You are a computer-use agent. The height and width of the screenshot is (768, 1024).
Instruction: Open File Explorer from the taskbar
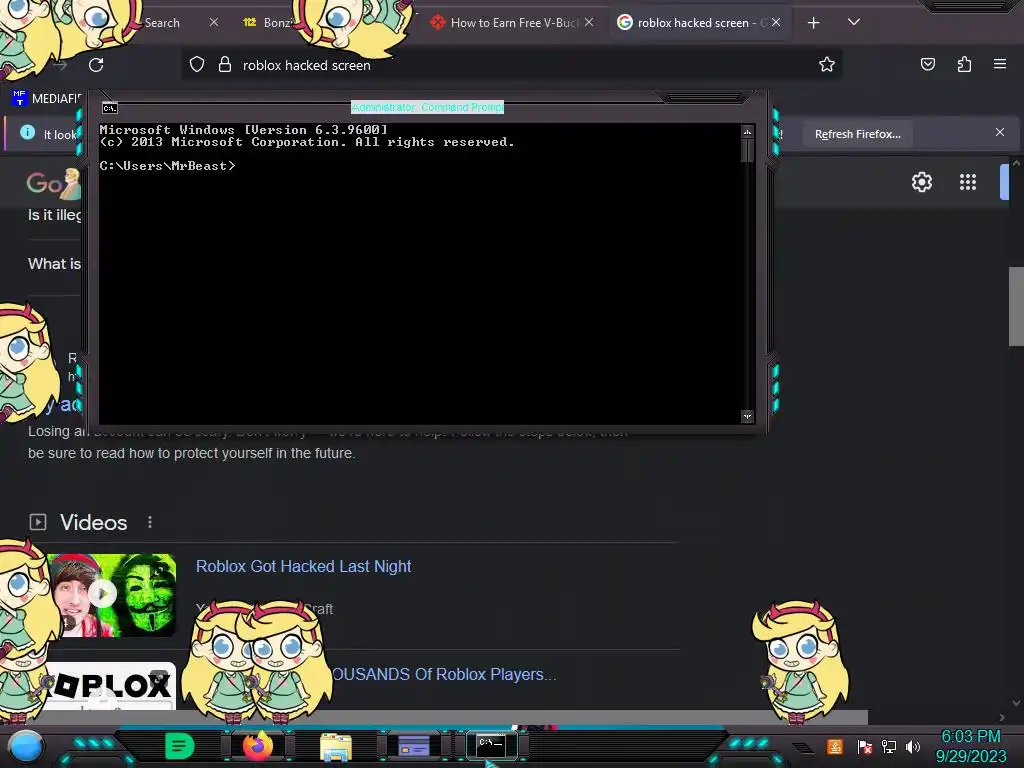click(336, 747)
